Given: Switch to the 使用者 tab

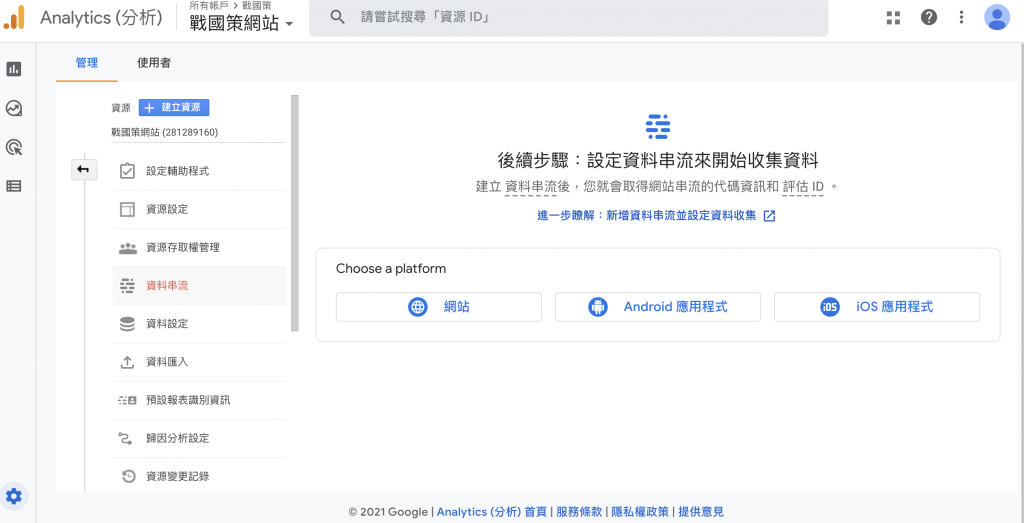Looking at the screenshot, I should (x=154, y=63).
